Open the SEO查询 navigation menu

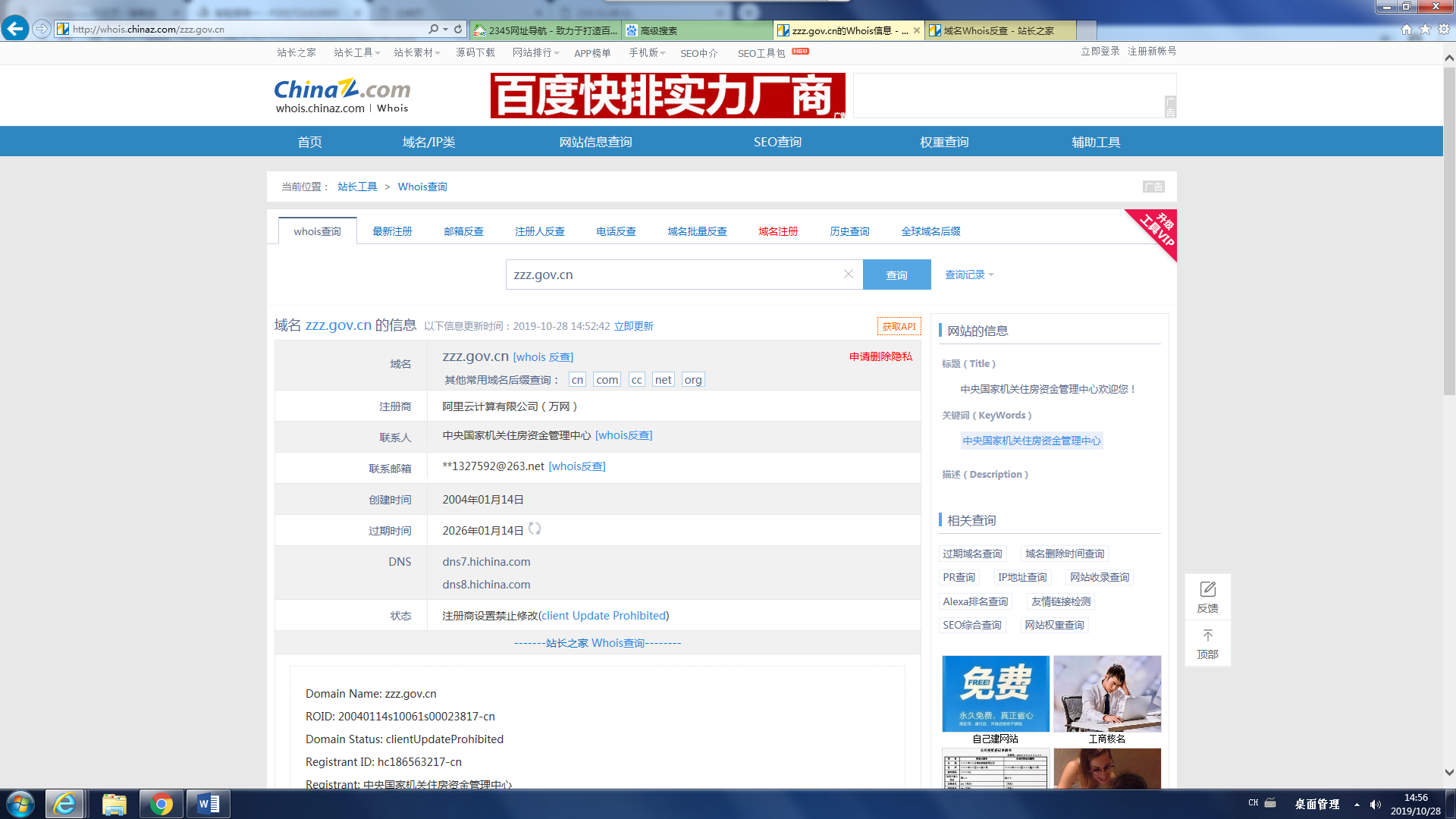(777, 142)
